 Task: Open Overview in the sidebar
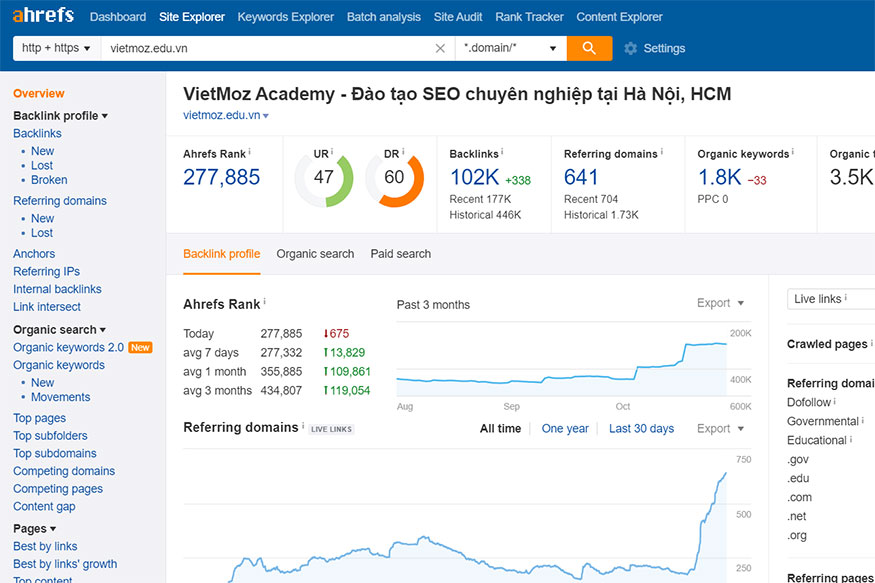point(39,93)
